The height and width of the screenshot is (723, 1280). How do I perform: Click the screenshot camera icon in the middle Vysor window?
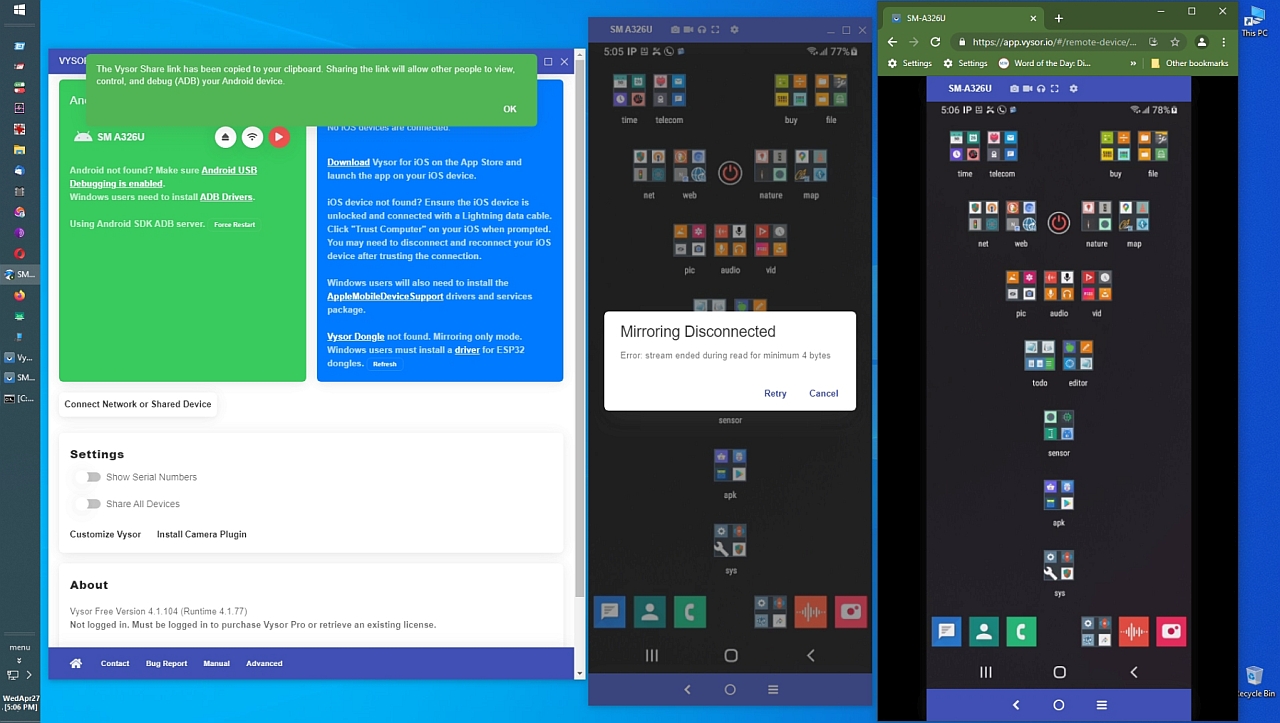pos(675,30)
